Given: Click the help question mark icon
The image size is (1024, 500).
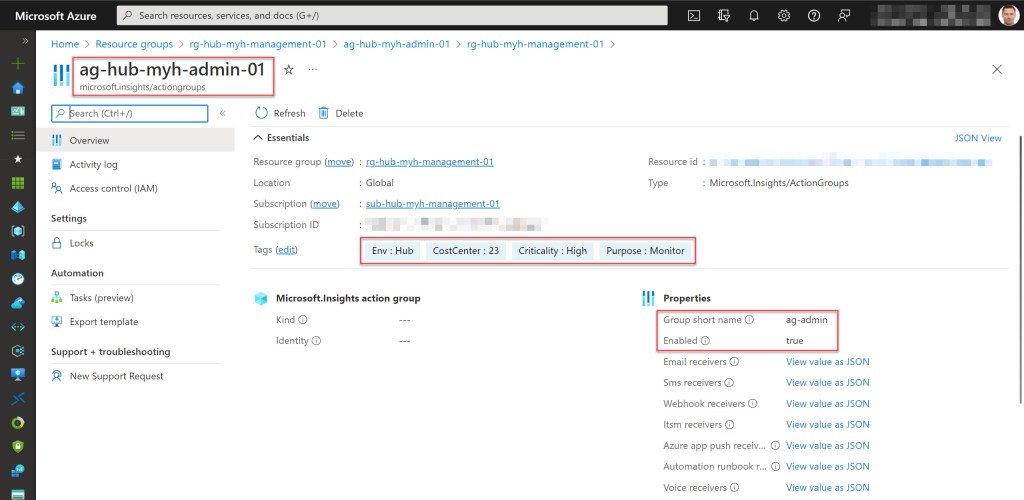Looking at the screenshot, I should 814,15.
